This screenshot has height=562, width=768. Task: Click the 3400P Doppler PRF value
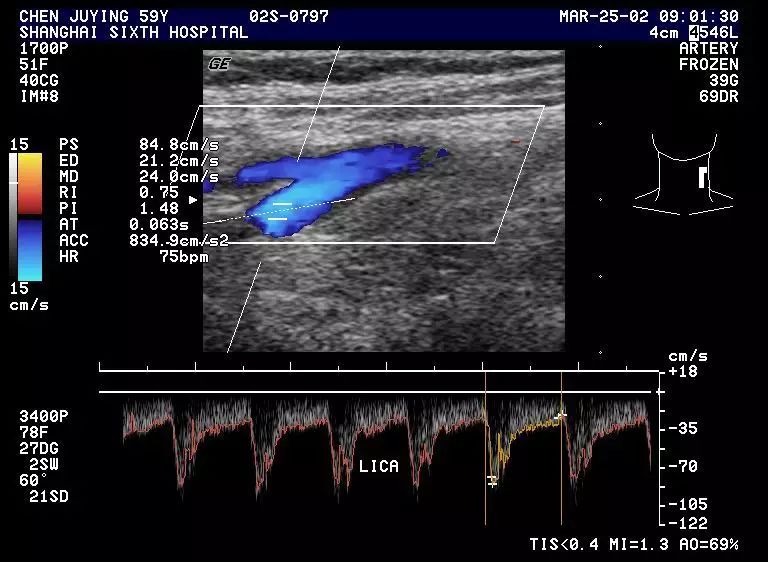pos(44,416)
